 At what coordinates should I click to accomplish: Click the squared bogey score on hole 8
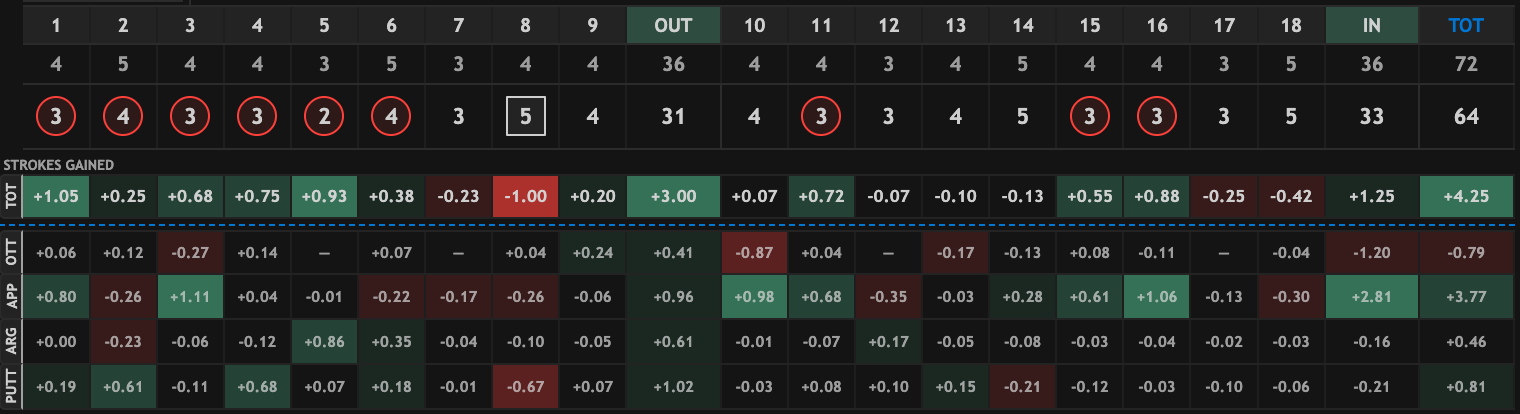525,117
